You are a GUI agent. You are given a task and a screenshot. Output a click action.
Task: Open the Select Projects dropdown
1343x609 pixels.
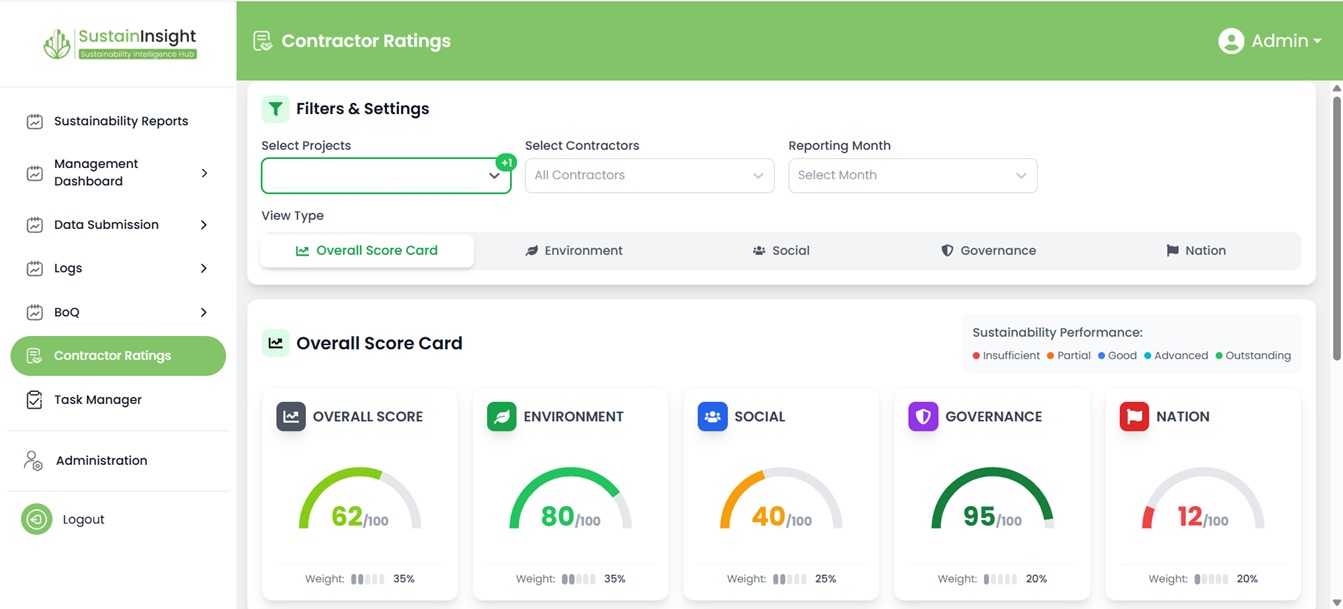[x=385, y=175]
